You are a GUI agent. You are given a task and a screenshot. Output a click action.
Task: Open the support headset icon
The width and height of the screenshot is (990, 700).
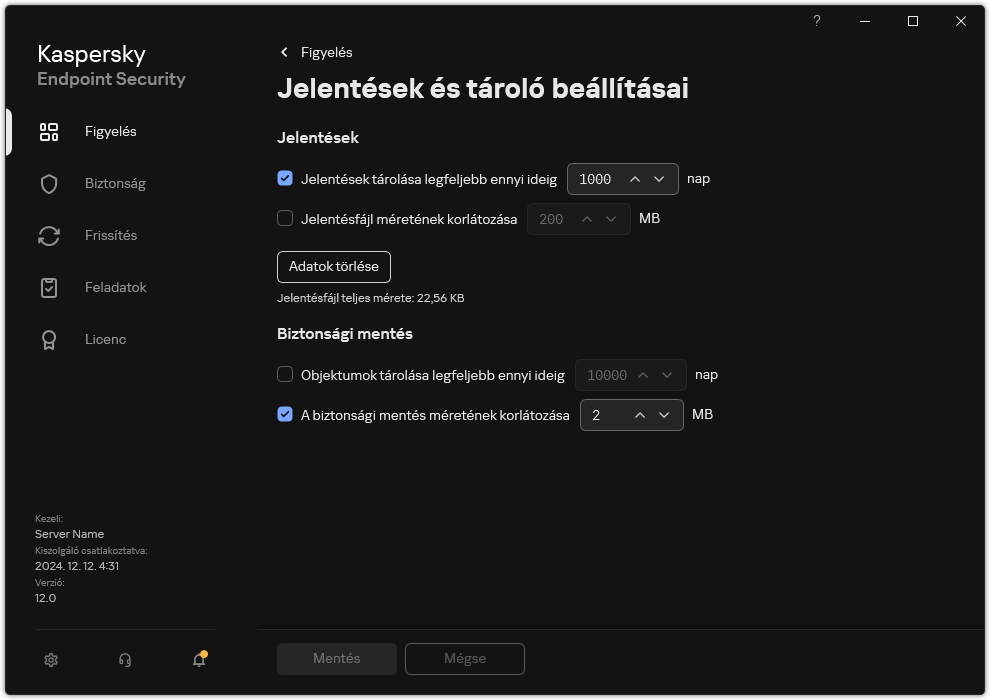(124, 660)
